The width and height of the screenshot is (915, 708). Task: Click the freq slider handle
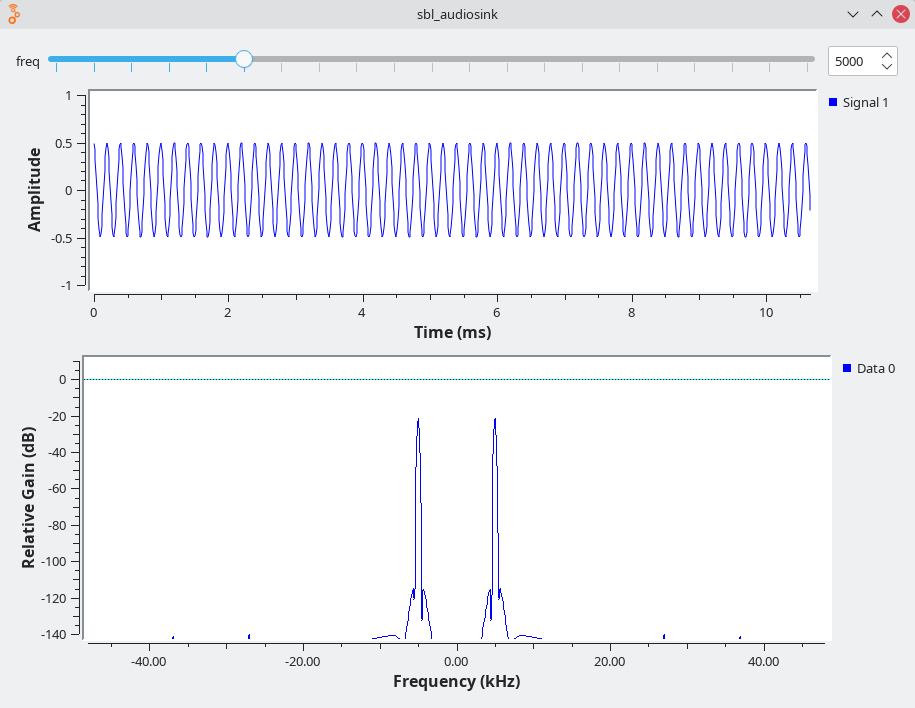[244, 59]
